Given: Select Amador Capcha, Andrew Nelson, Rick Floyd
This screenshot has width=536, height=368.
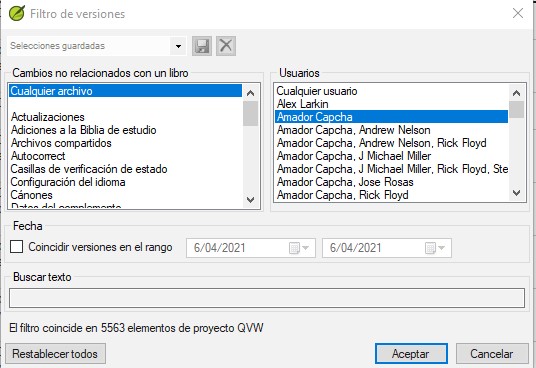Looking at the screenshot, I should click(391, 143).
